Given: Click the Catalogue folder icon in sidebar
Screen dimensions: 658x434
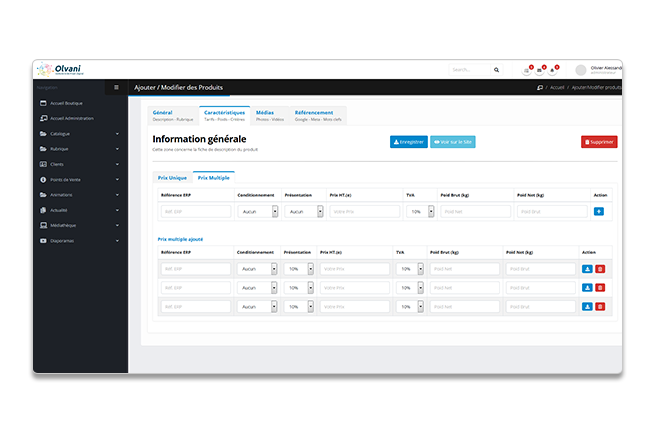Looking at the screenshot, I should (x=43, y=133).
